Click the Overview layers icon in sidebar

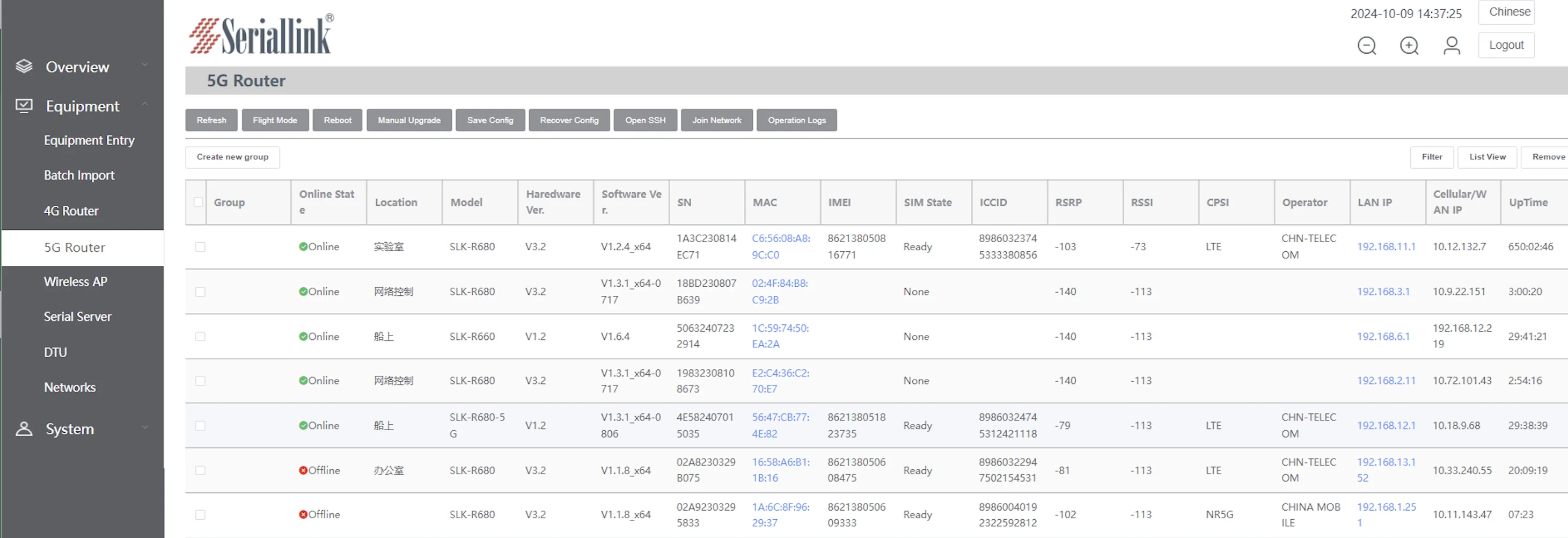tap(24, 67)
